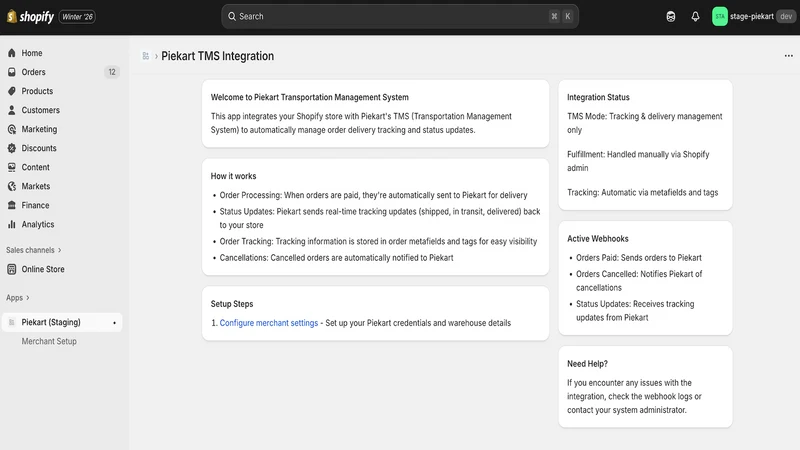Screen dimensions: 800x450
Task: Click the apps breadcrumb icon
Action: pyautogui.click(x=145, y=56)
